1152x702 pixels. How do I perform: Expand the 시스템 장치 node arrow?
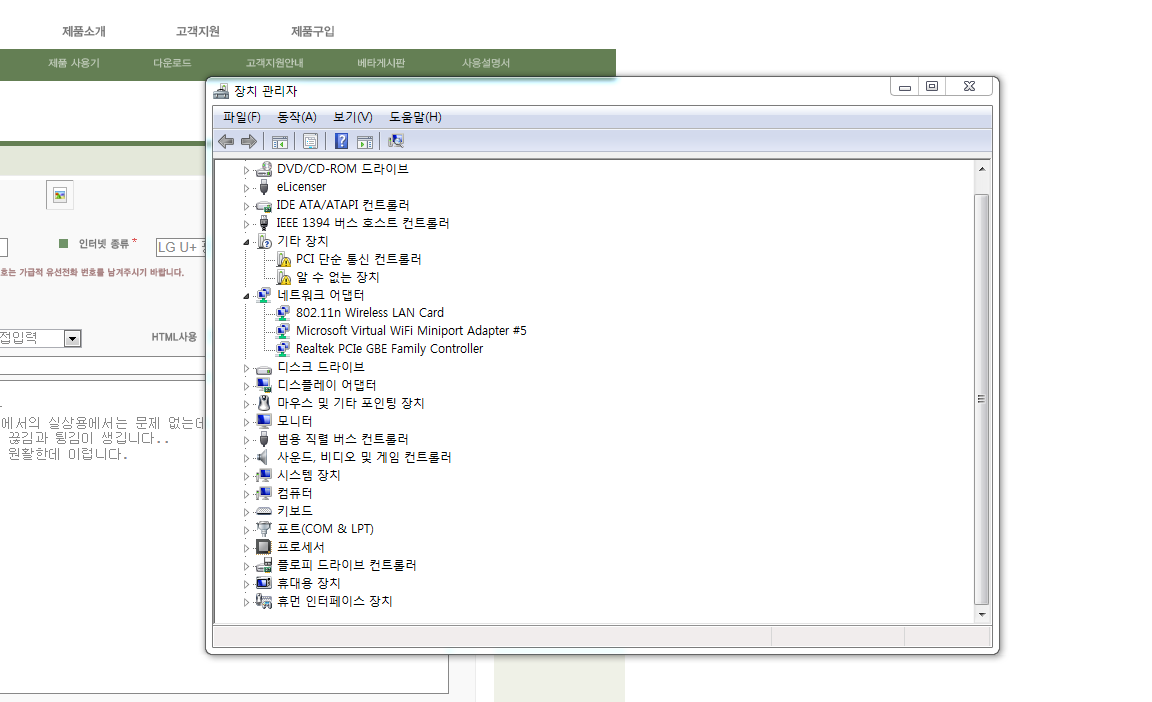click(246, 476)
